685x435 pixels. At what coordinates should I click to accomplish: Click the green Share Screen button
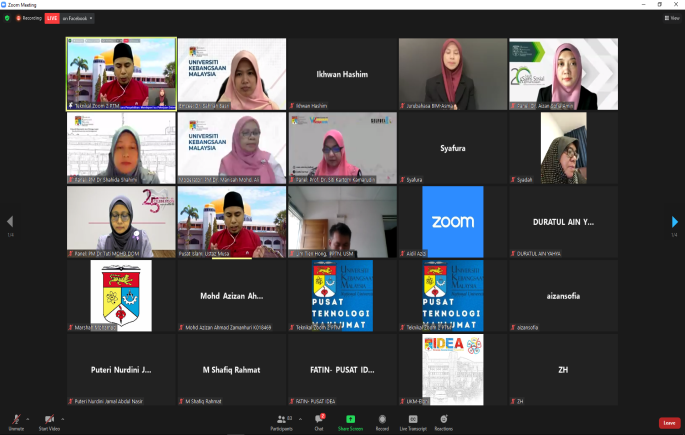350,420
